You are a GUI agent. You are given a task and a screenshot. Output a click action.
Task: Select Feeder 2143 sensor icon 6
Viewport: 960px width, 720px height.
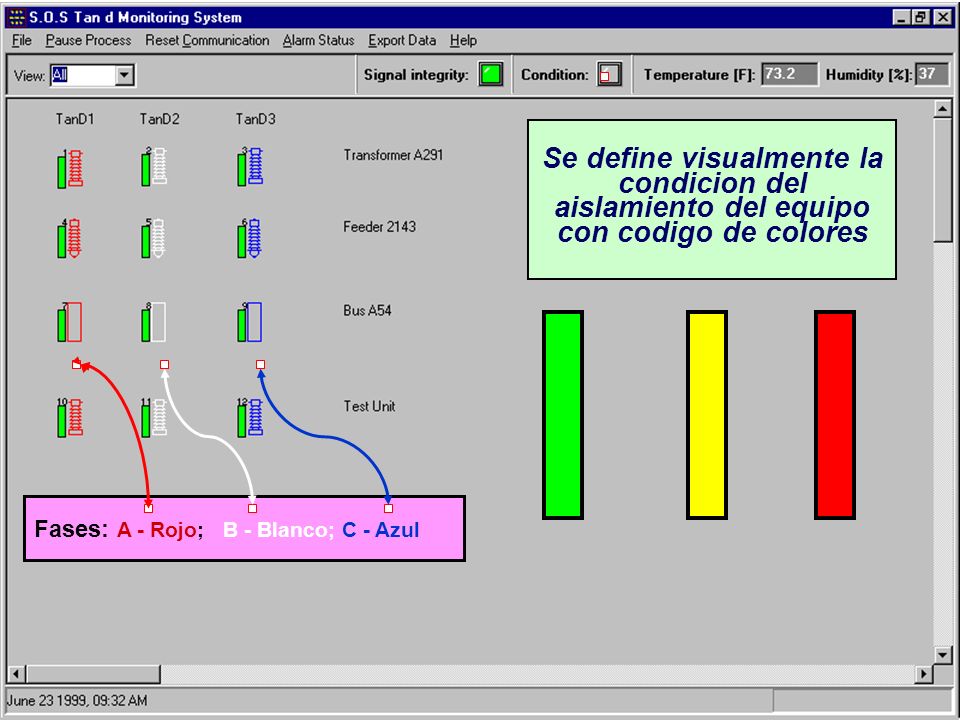249,239
